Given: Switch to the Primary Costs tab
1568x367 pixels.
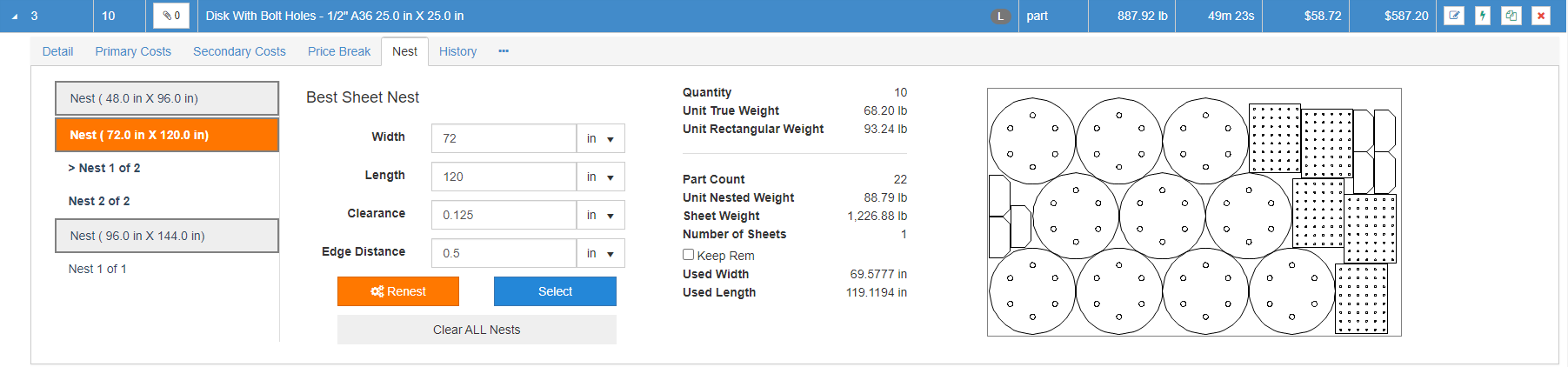Looking at the screenshot, I should click(133, 51).
